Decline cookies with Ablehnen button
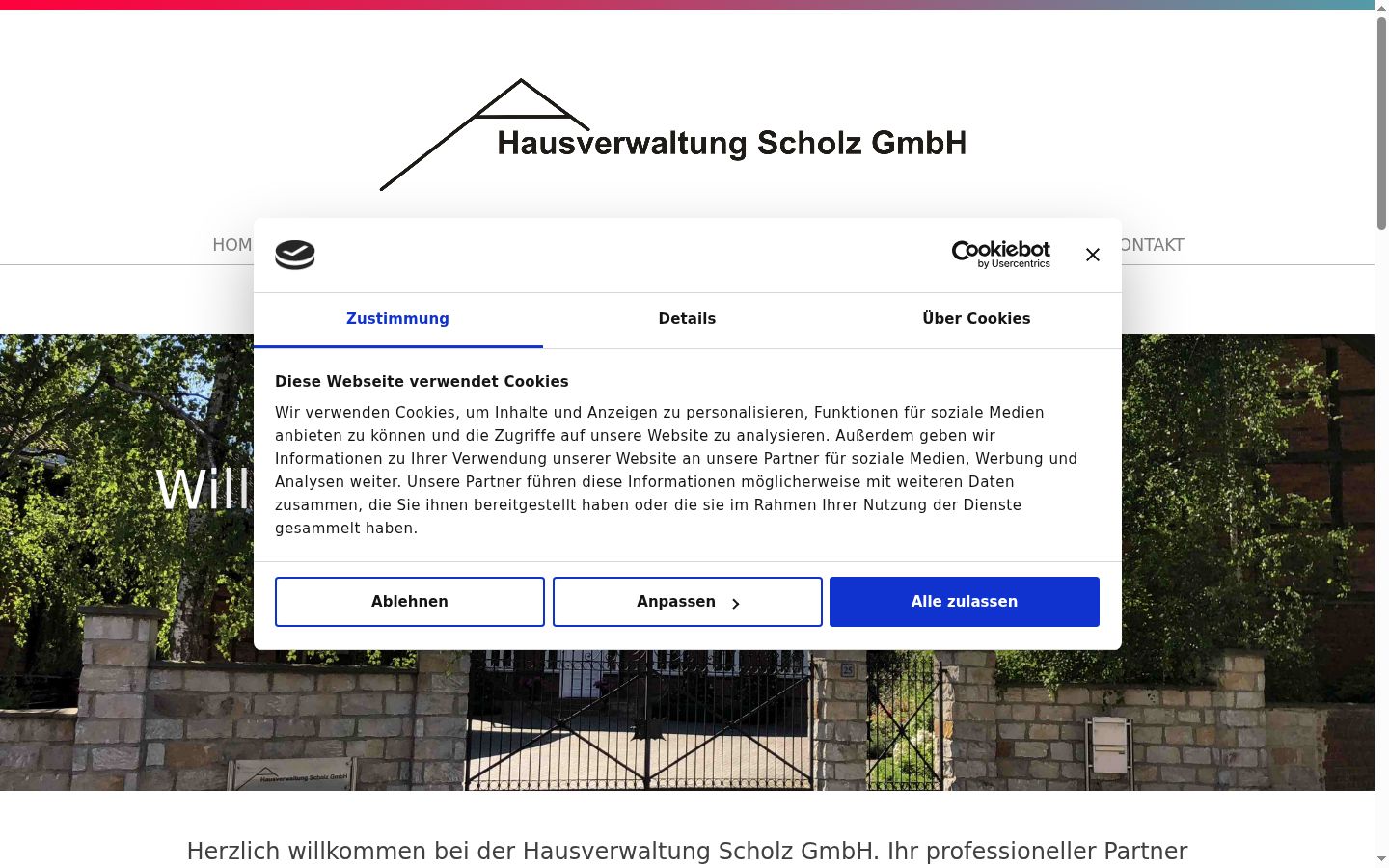Image resolution: width=1389 pixels, height=868 pixels. 410,602
